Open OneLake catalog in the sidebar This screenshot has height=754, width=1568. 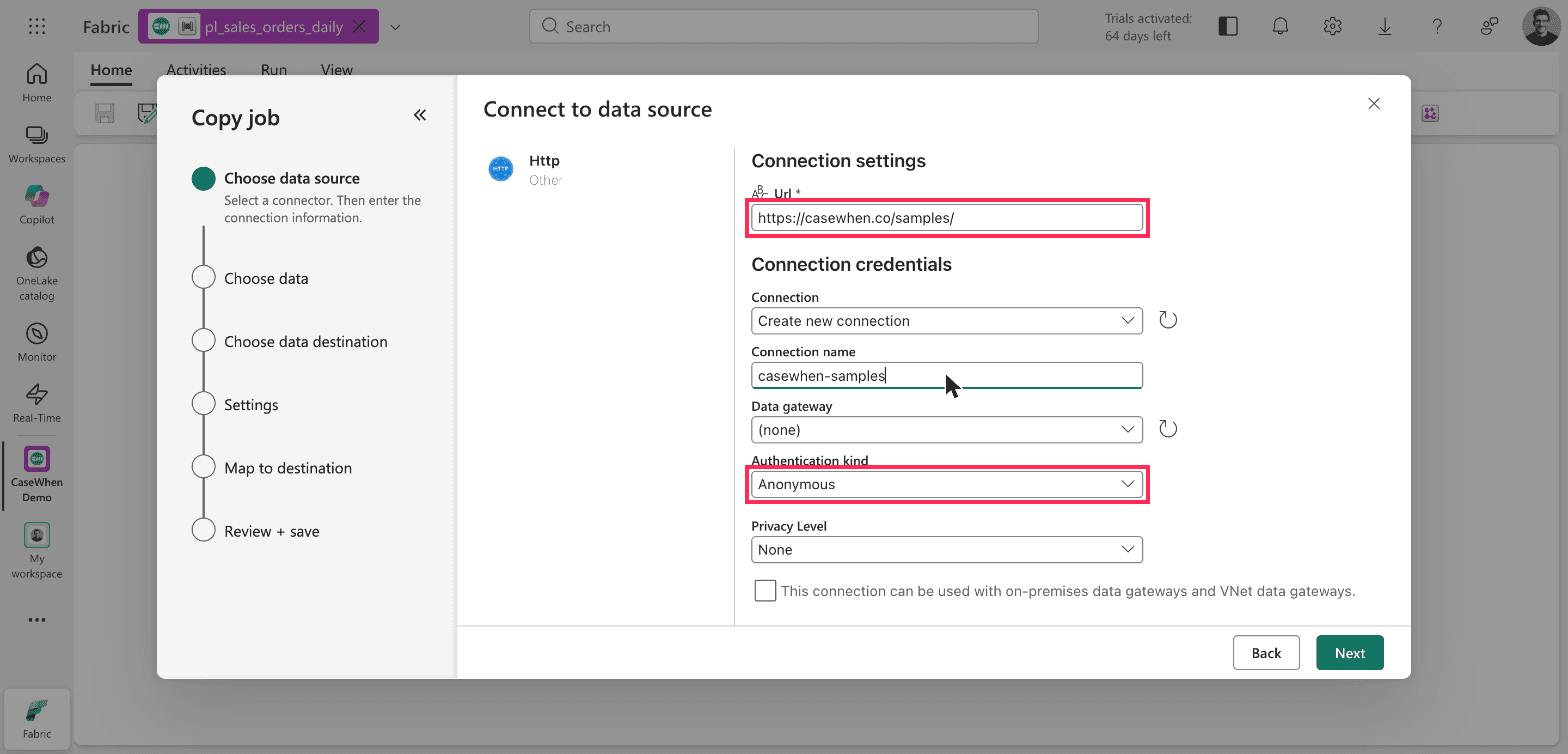[37, 273]
